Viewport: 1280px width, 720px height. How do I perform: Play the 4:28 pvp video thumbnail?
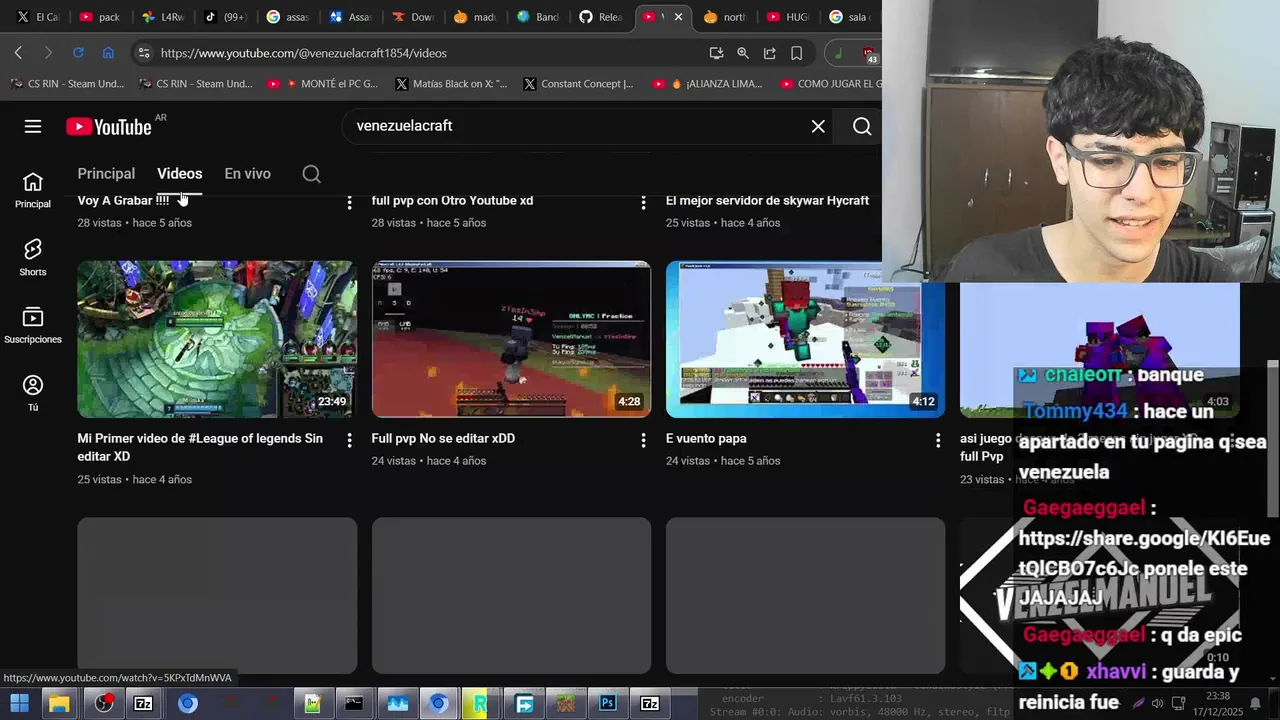point(511,339)
